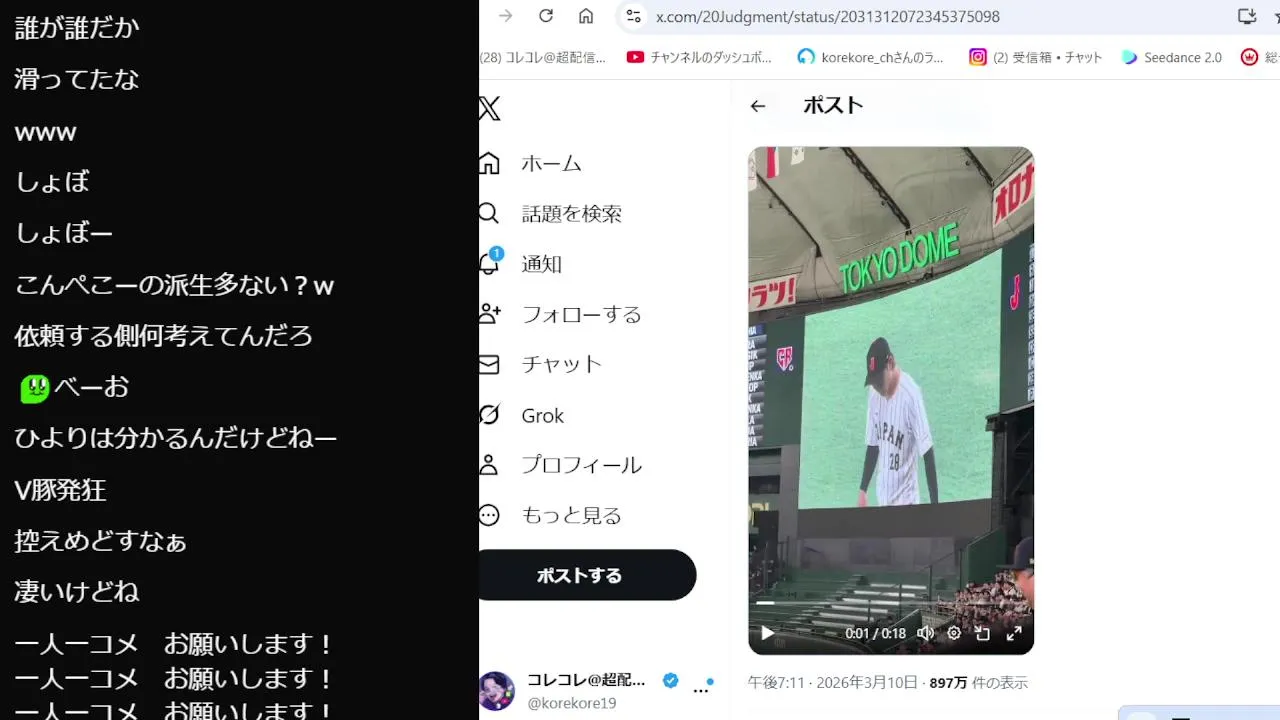
Task: Click the red bookmark icon after Seedance
Action: coord(1249,57)
